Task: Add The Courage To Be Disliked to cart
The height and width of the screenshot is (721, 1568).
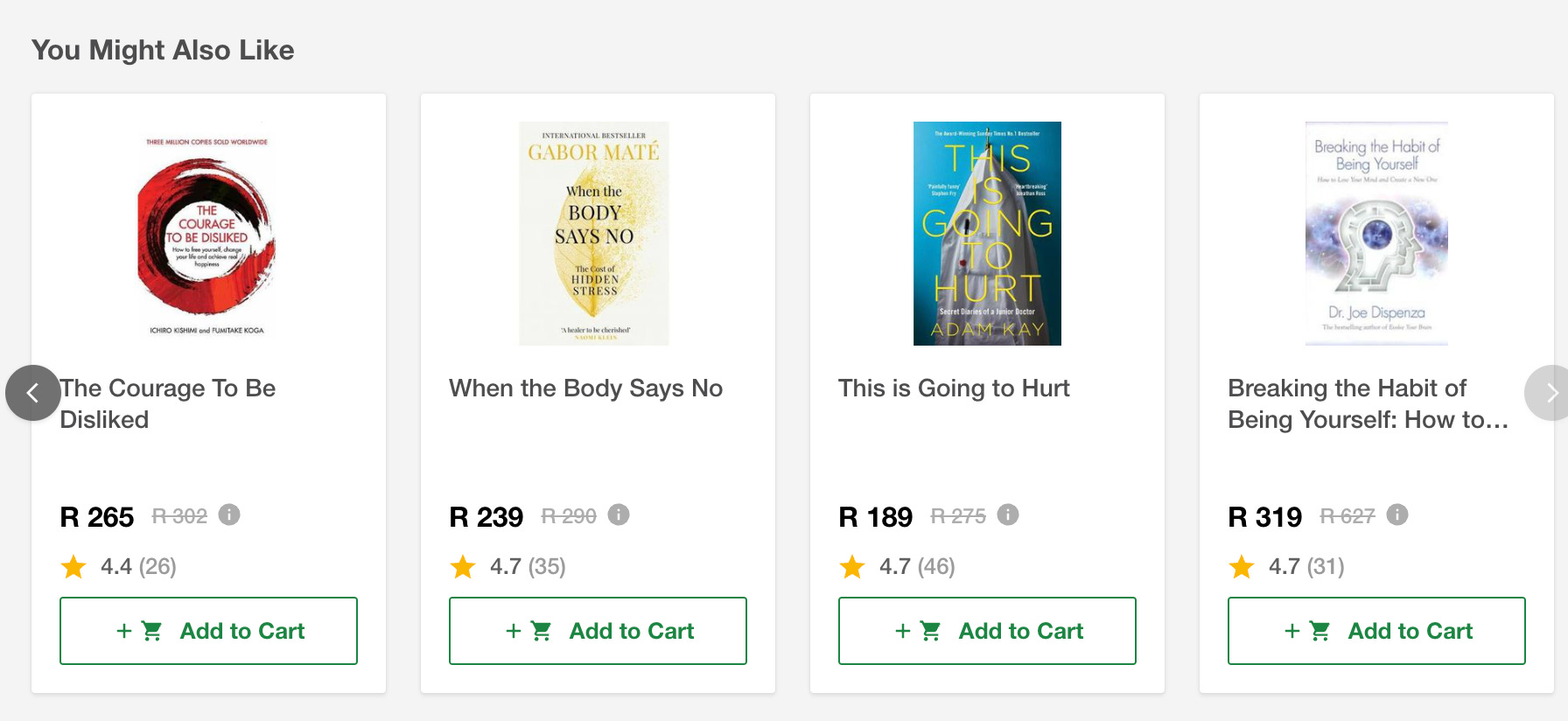Action: pos(208,631)
